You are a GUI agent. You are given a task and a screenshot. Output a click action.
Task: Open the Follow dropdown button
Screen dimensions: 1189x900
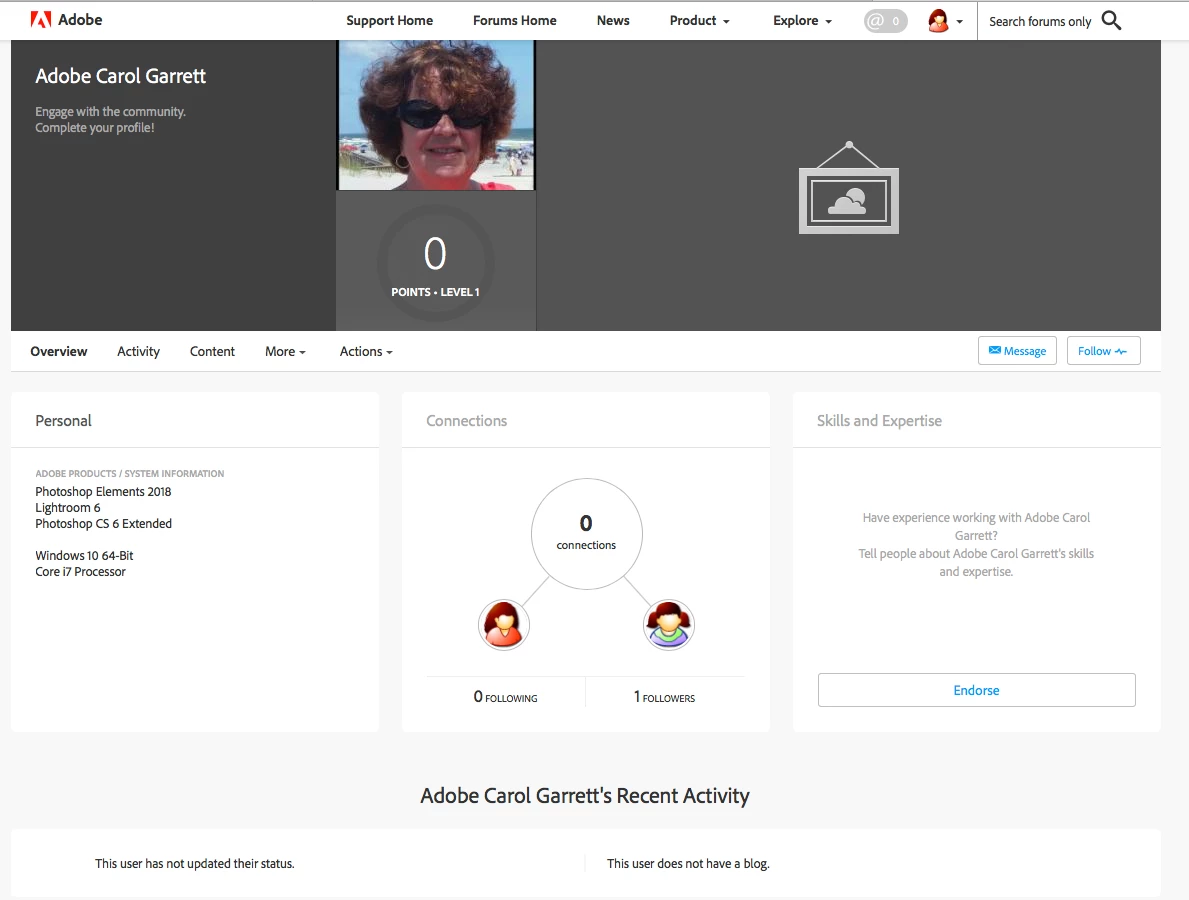point(1103,351)
